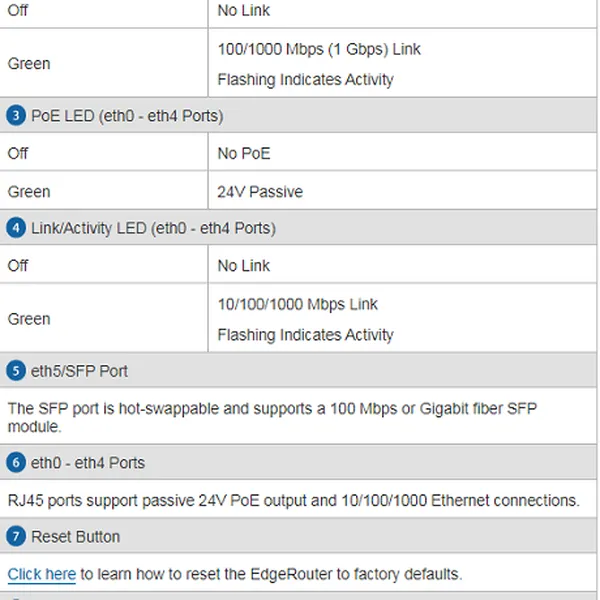Click the "10/100/1000 Mbps Link" text

click(x=298, y=304)
